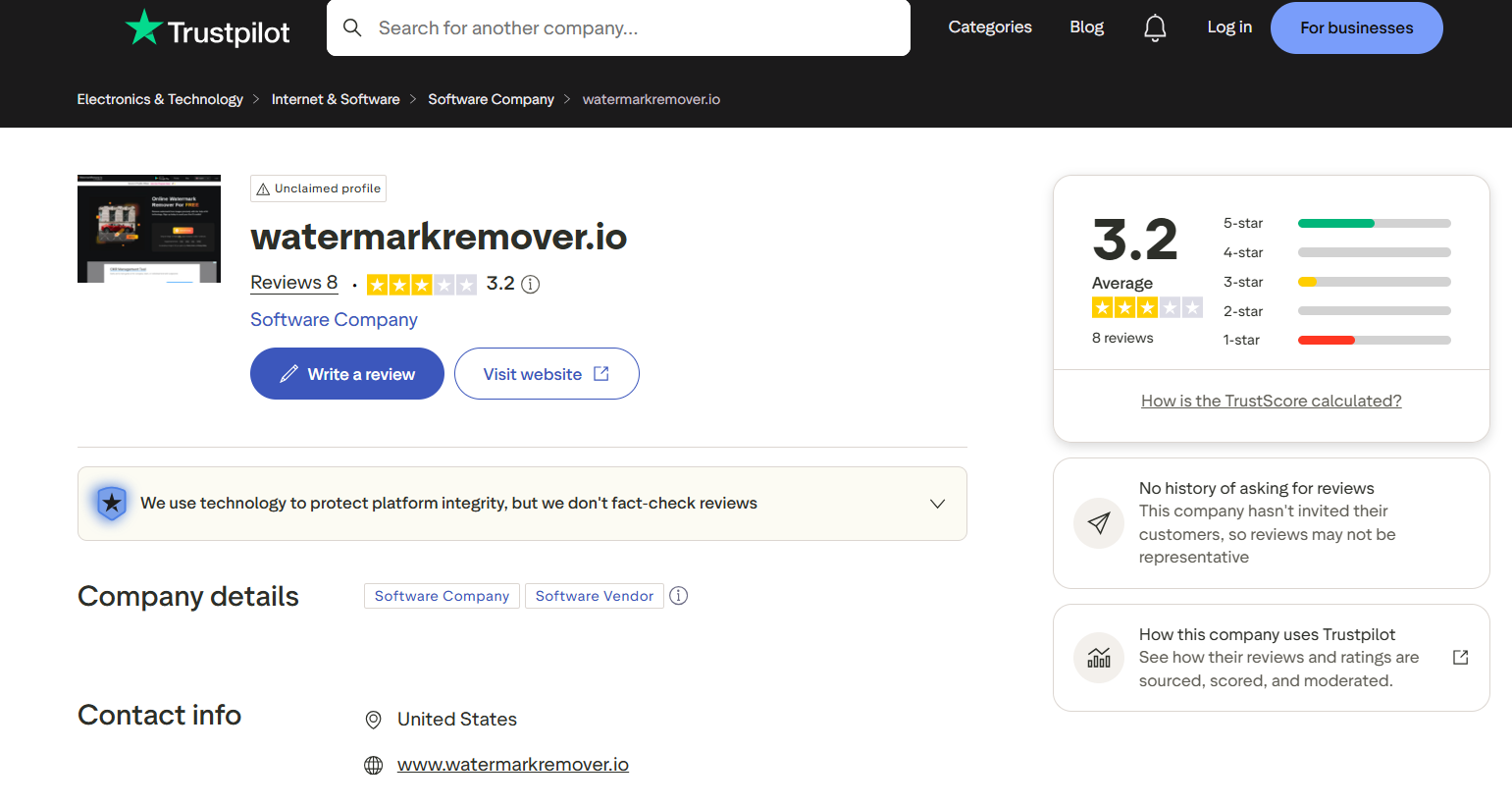Click the watermarkremover.io breadcrumb text
The image size is (1512, 806).
(x=652, y=99)
